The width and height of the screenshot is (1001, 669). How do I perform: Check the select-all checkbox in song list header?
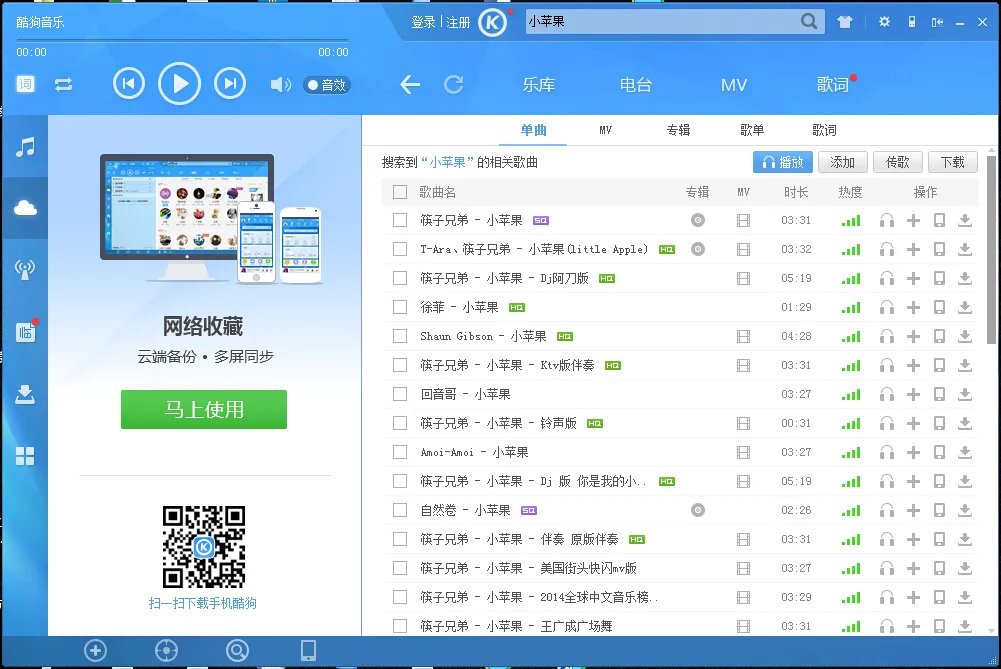(x=397, y=191)
